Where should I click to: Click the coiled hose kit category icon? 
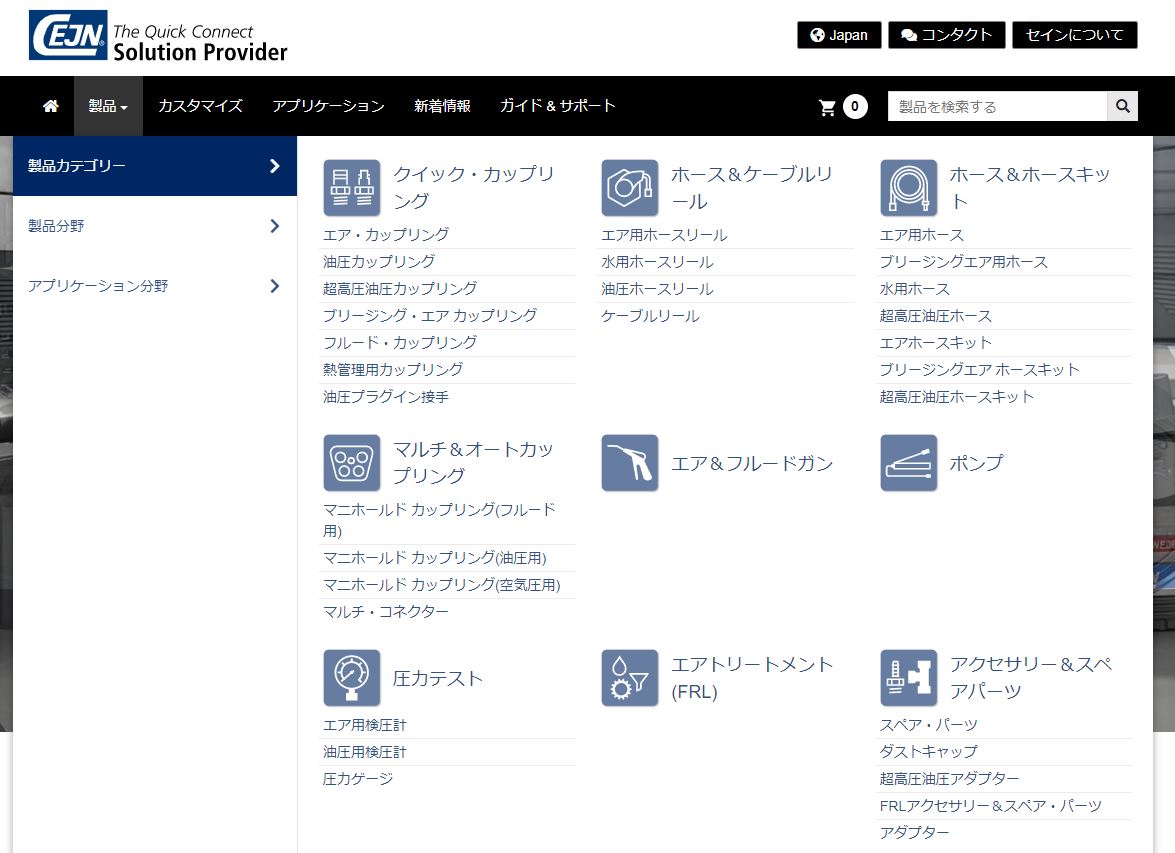[908, 188]
